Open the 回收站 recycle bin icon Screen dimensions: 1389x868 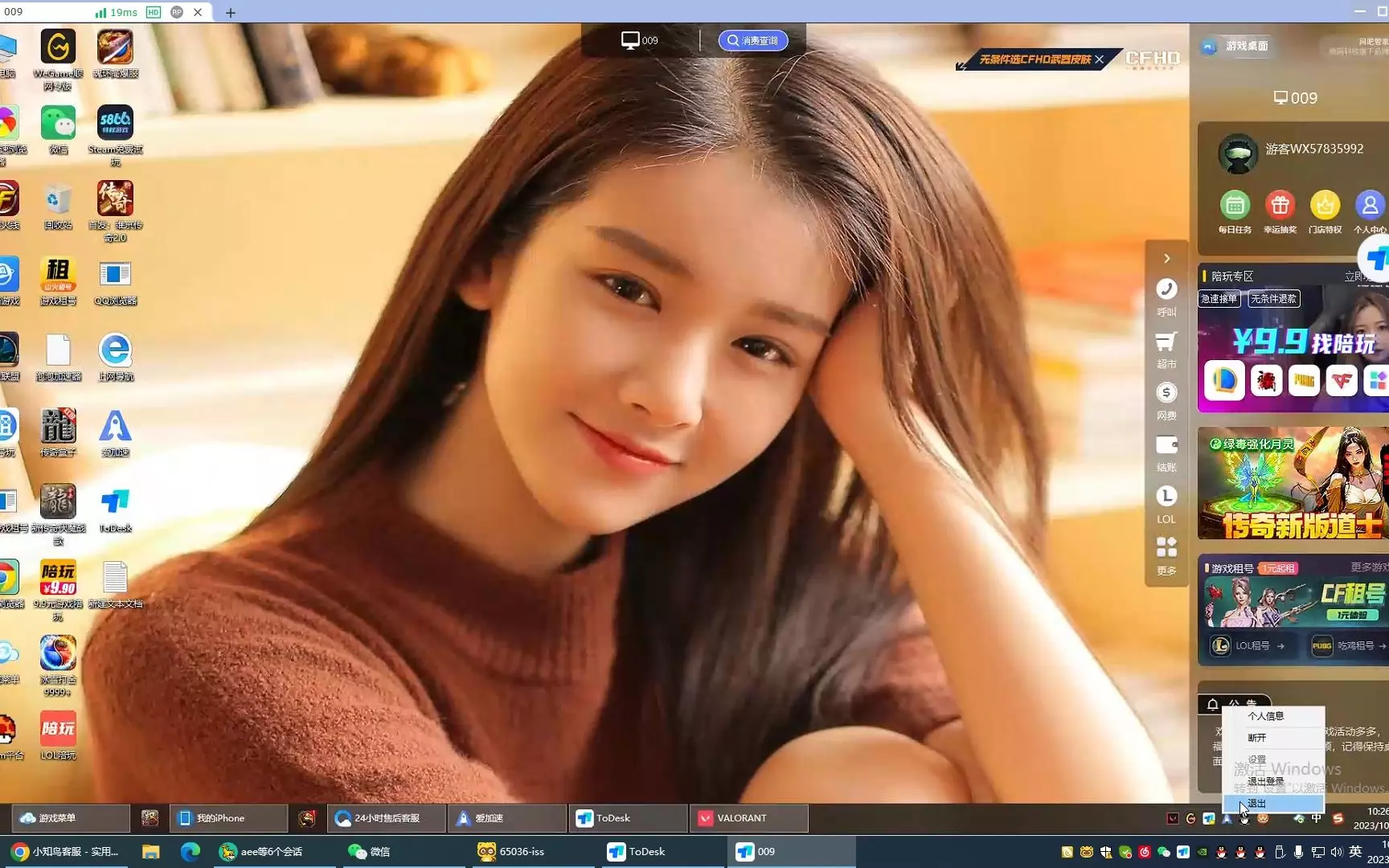click(x=58, y=200)
